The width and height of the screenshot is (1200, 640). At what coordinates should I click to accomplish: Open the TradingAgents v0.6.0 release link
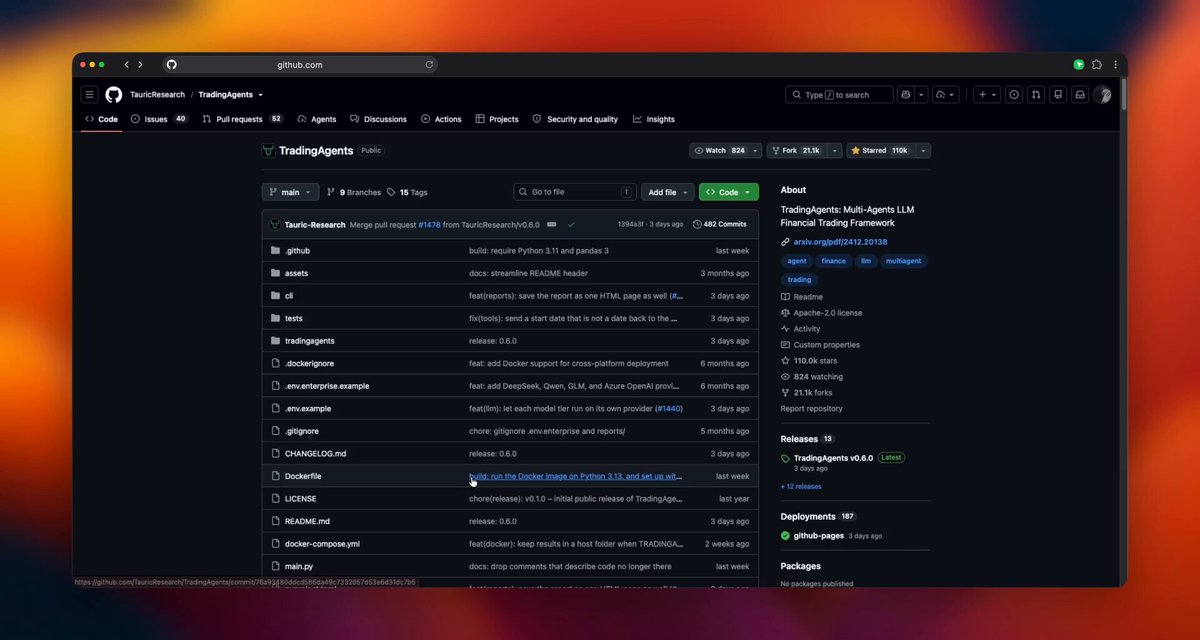(833, 458)
